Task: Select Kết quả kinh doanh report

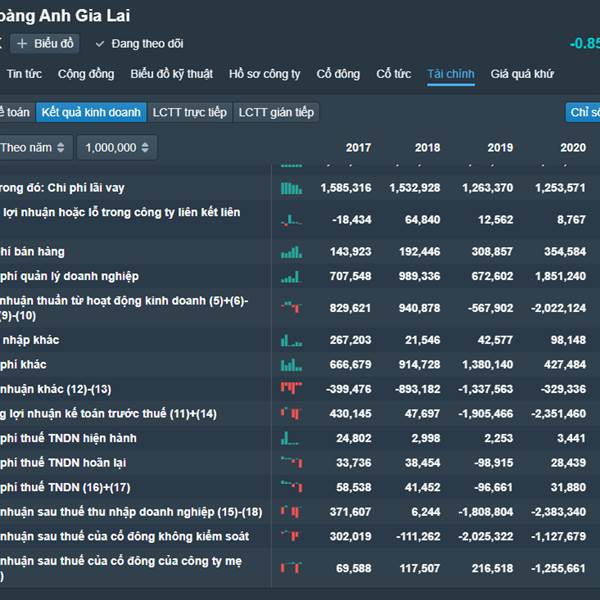Action: point(91,112)
